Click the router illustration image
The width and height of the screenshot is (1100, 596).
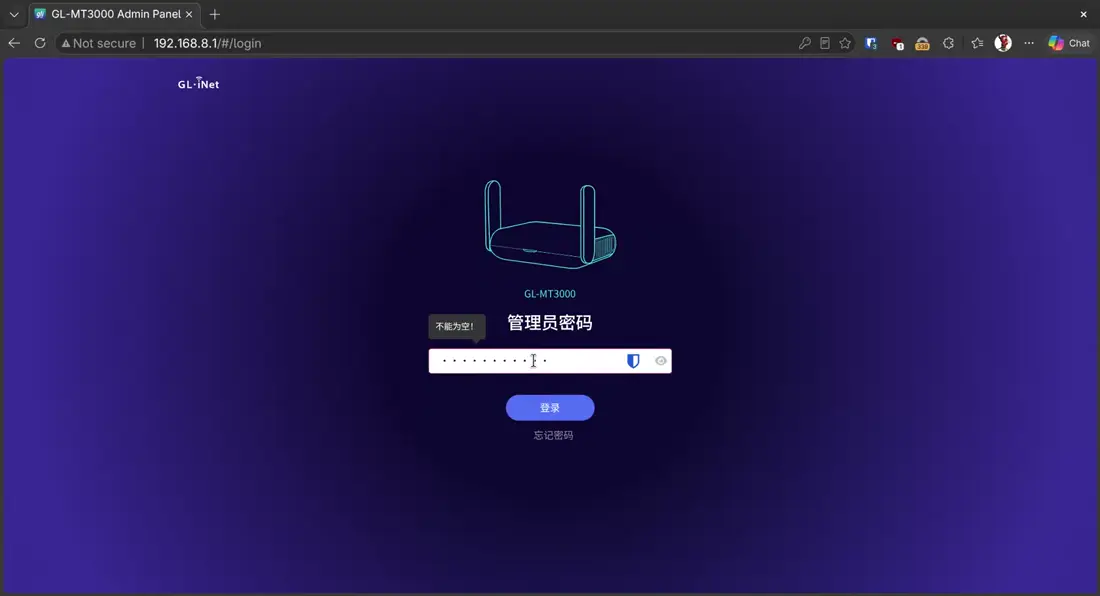(x=550, y=224)
